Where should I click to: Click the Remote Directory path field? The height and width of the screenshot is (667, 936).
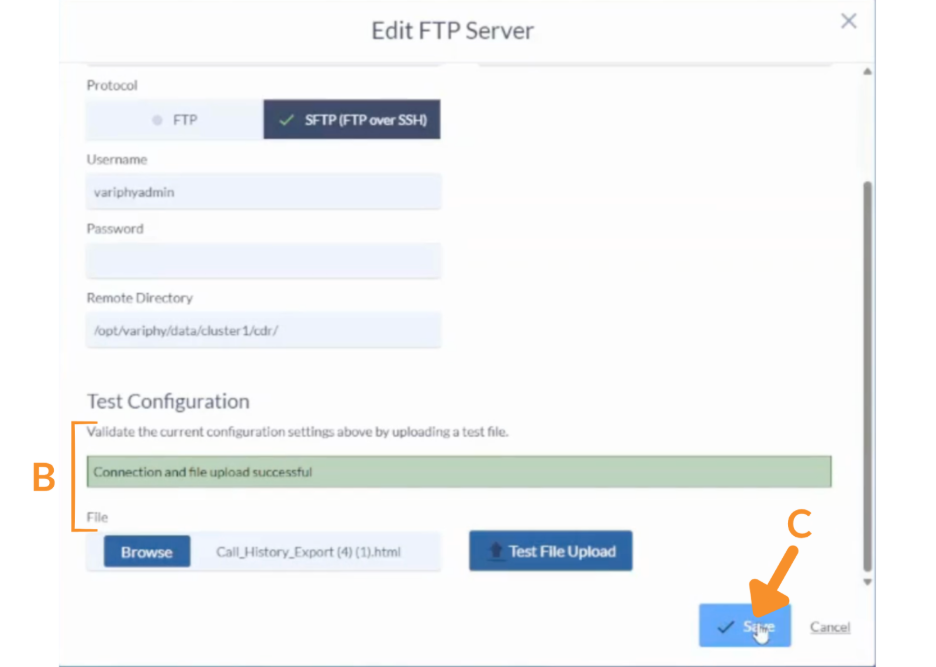click(x=263, y=330)
